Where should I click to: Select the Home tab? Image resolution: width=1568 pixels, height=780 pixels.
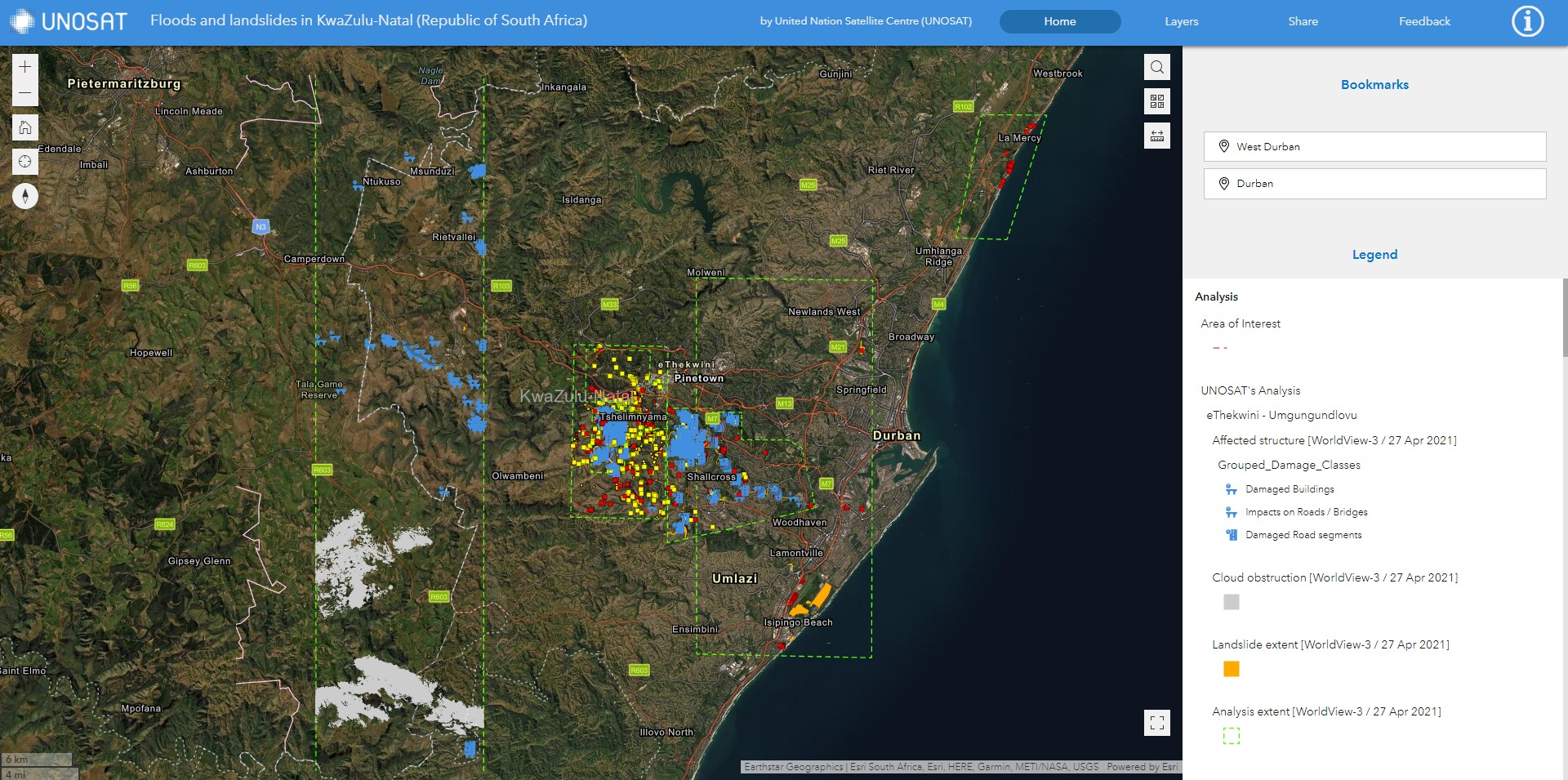pos(1059,21)
